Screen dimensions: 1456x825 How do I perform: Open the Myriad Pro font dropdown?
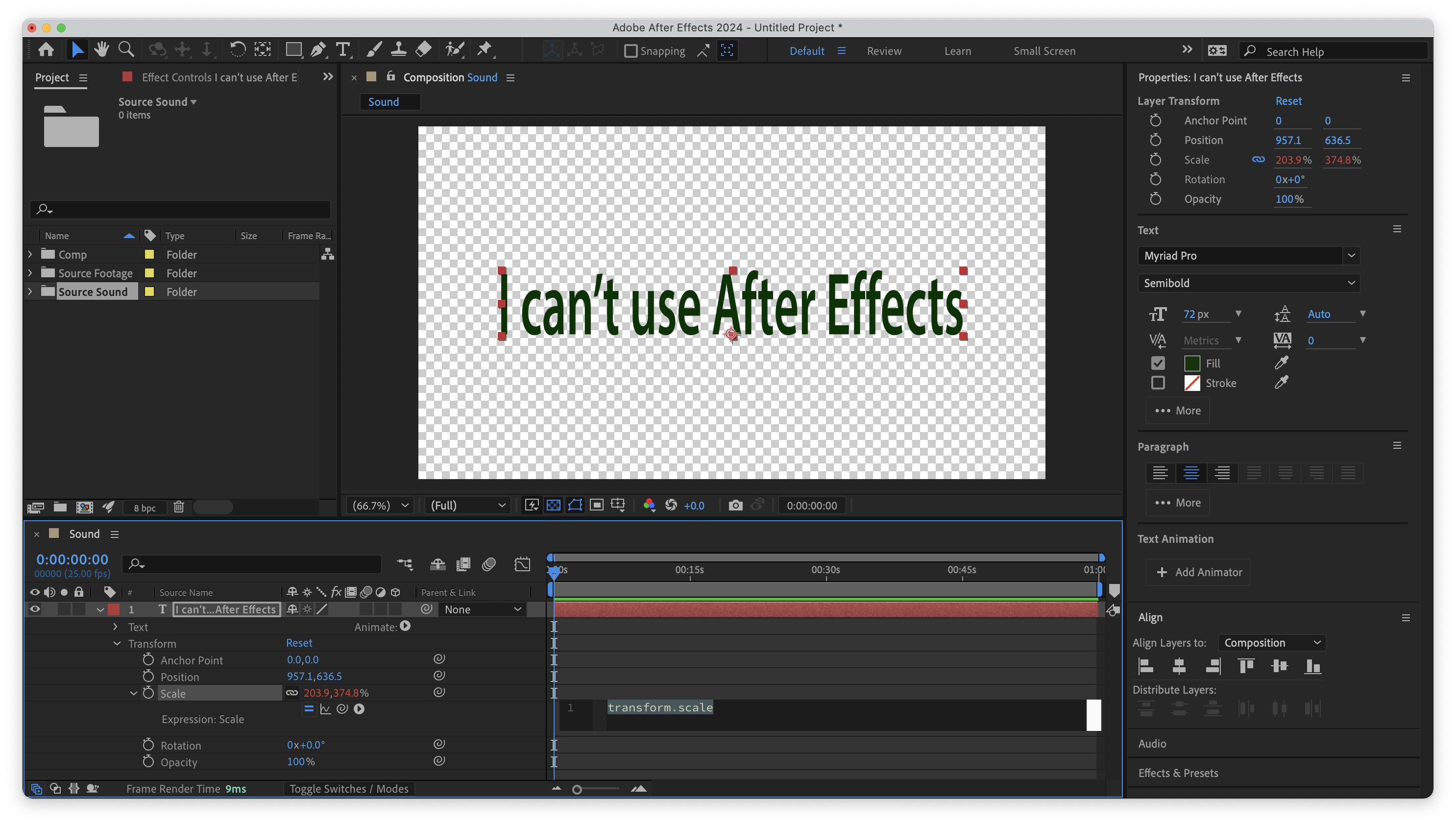pyautogui.click(x=1248, y=256)
